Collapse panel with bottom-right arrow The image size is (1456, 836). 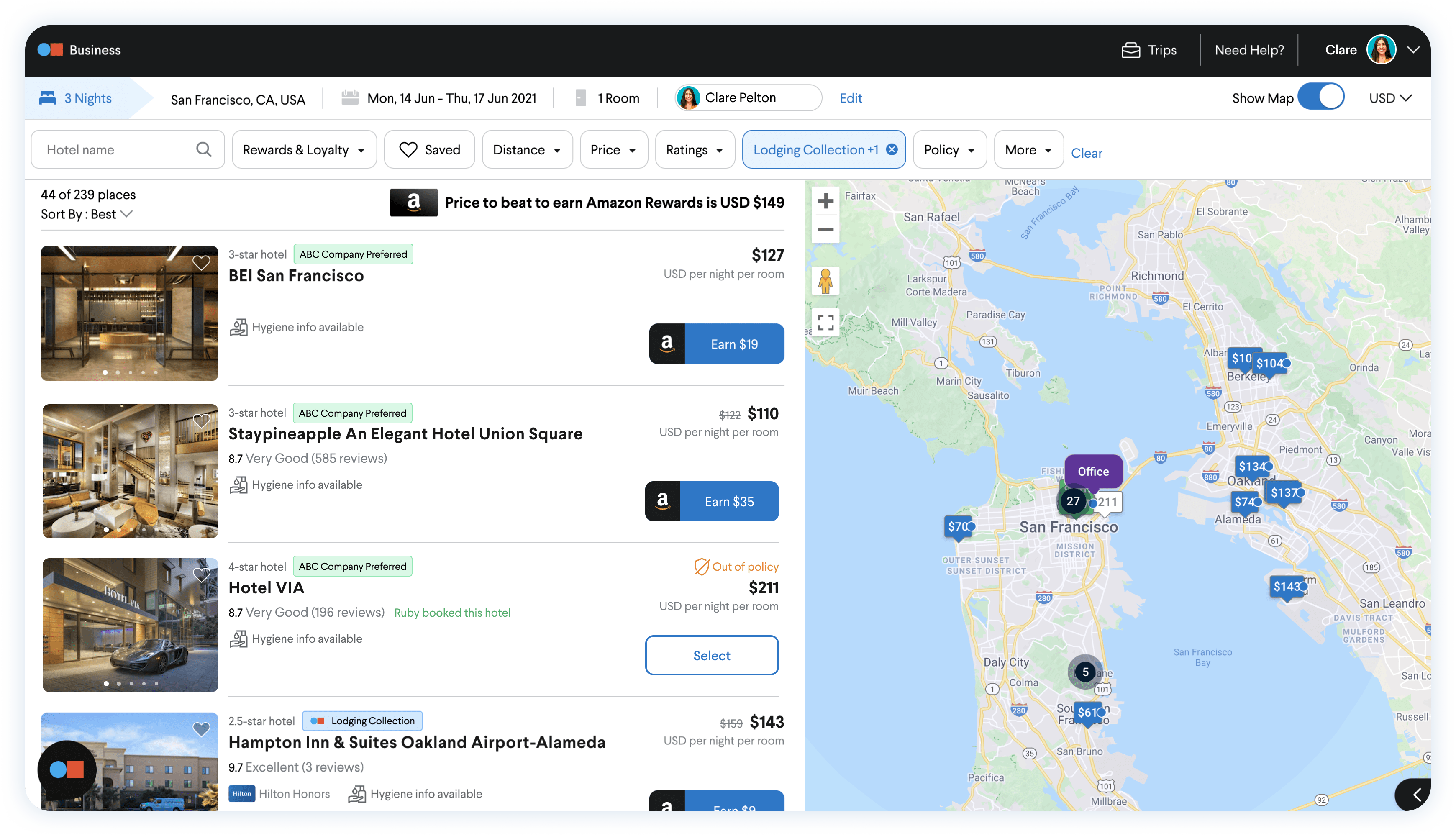(x=1415, y=795)
